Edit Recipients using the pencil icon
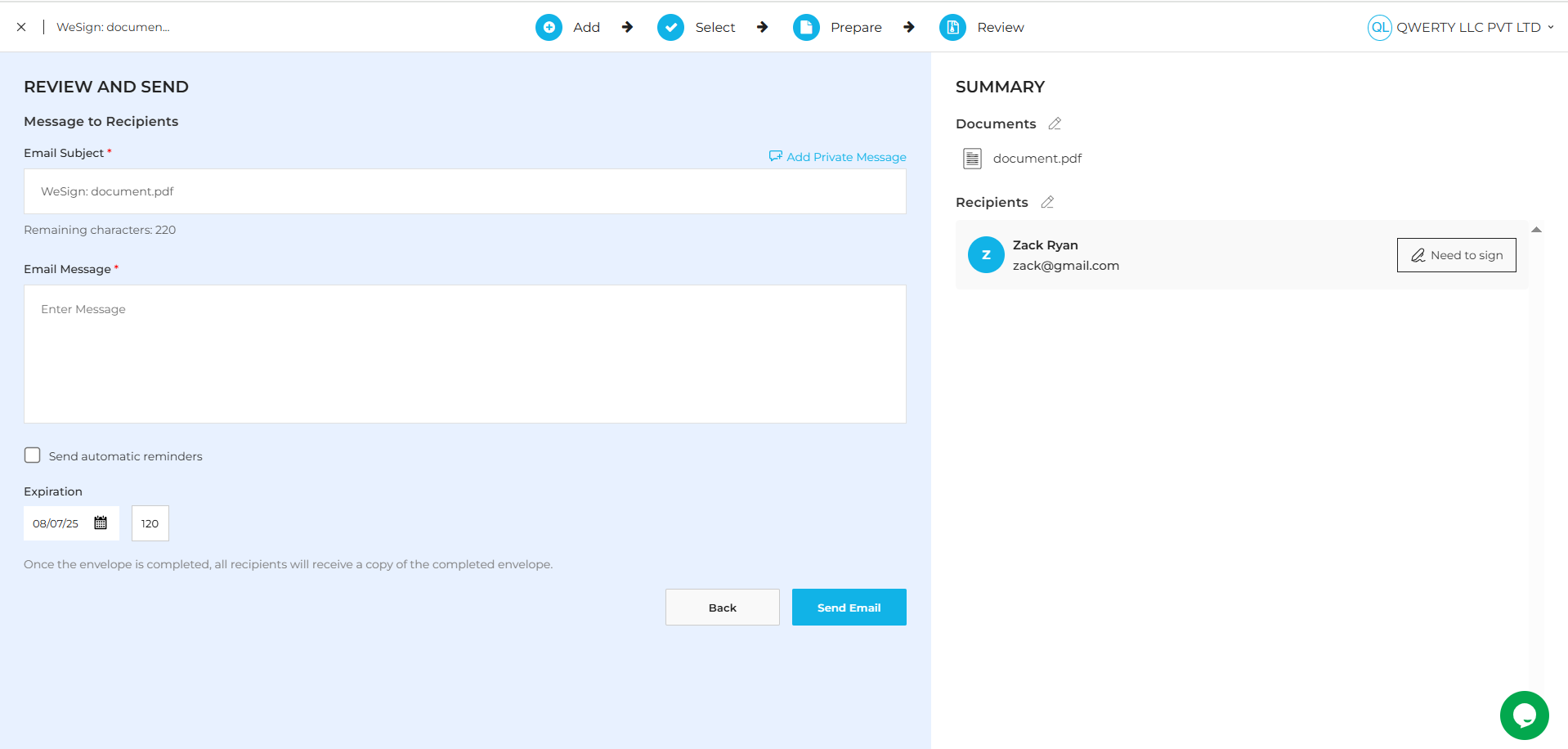The height and width of the screenshot is (749, 1568). tap(1047, 202)
